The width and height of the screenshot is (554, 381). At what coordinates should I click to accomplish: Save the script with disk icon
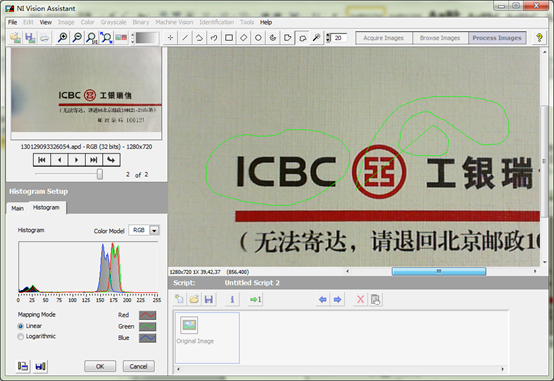[x=209, y=300]
